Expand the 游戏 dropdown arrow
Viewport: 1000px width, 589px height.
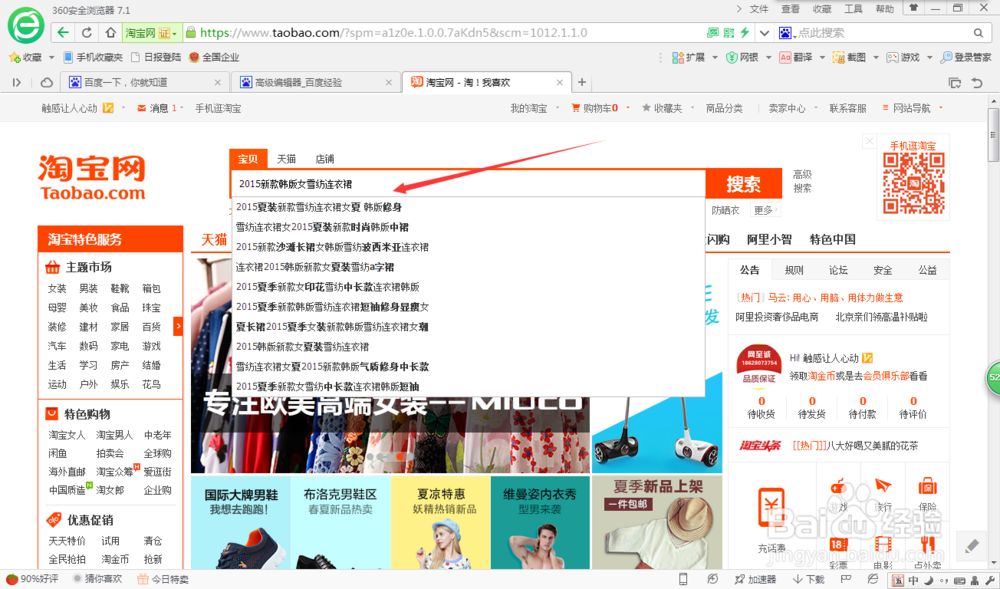pyautogui.click(x=930, y=57)
